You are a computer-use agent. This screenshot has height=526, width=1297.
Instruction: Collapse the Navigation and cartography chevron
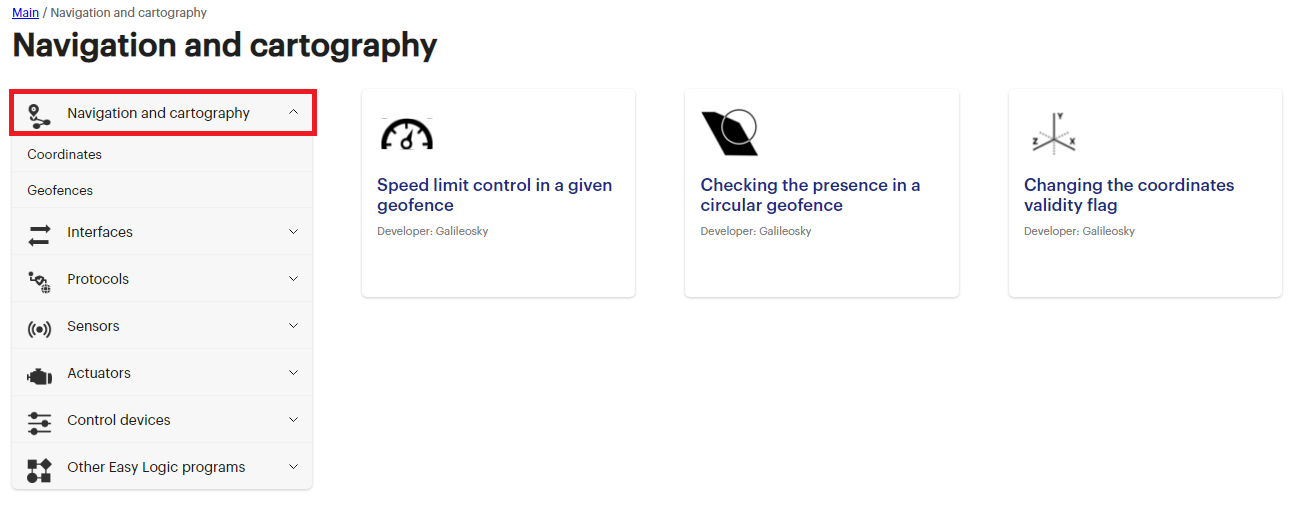pos(293,113)
